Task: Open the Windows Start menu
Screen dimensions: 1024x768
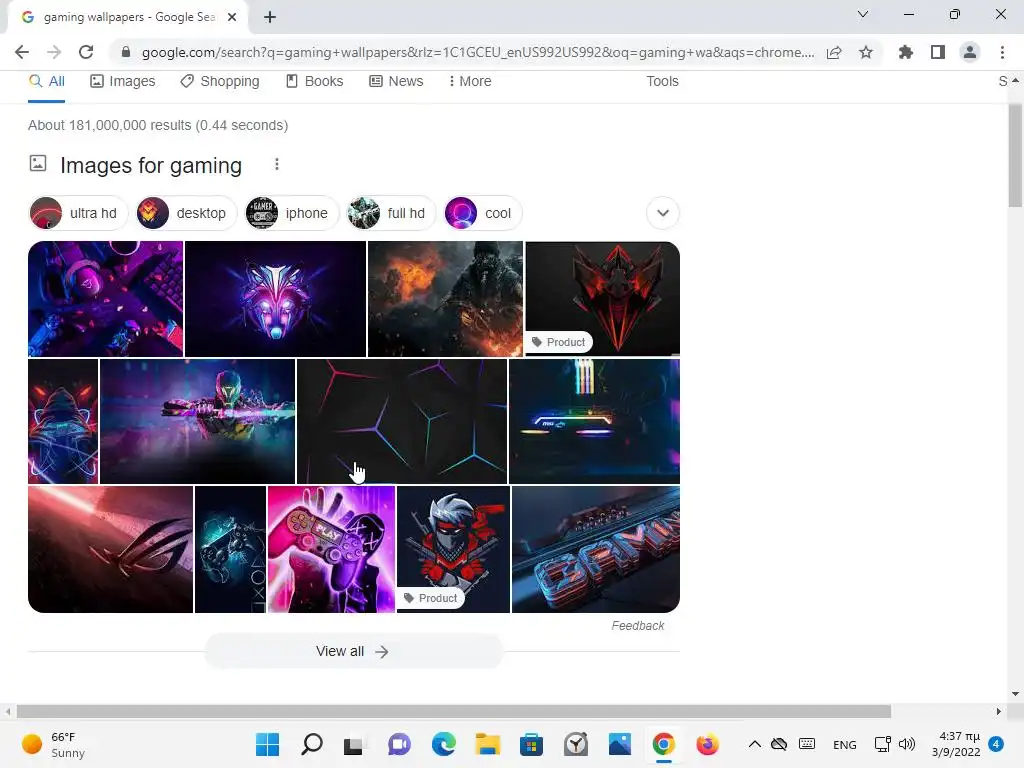Action: tap(268, 744)
